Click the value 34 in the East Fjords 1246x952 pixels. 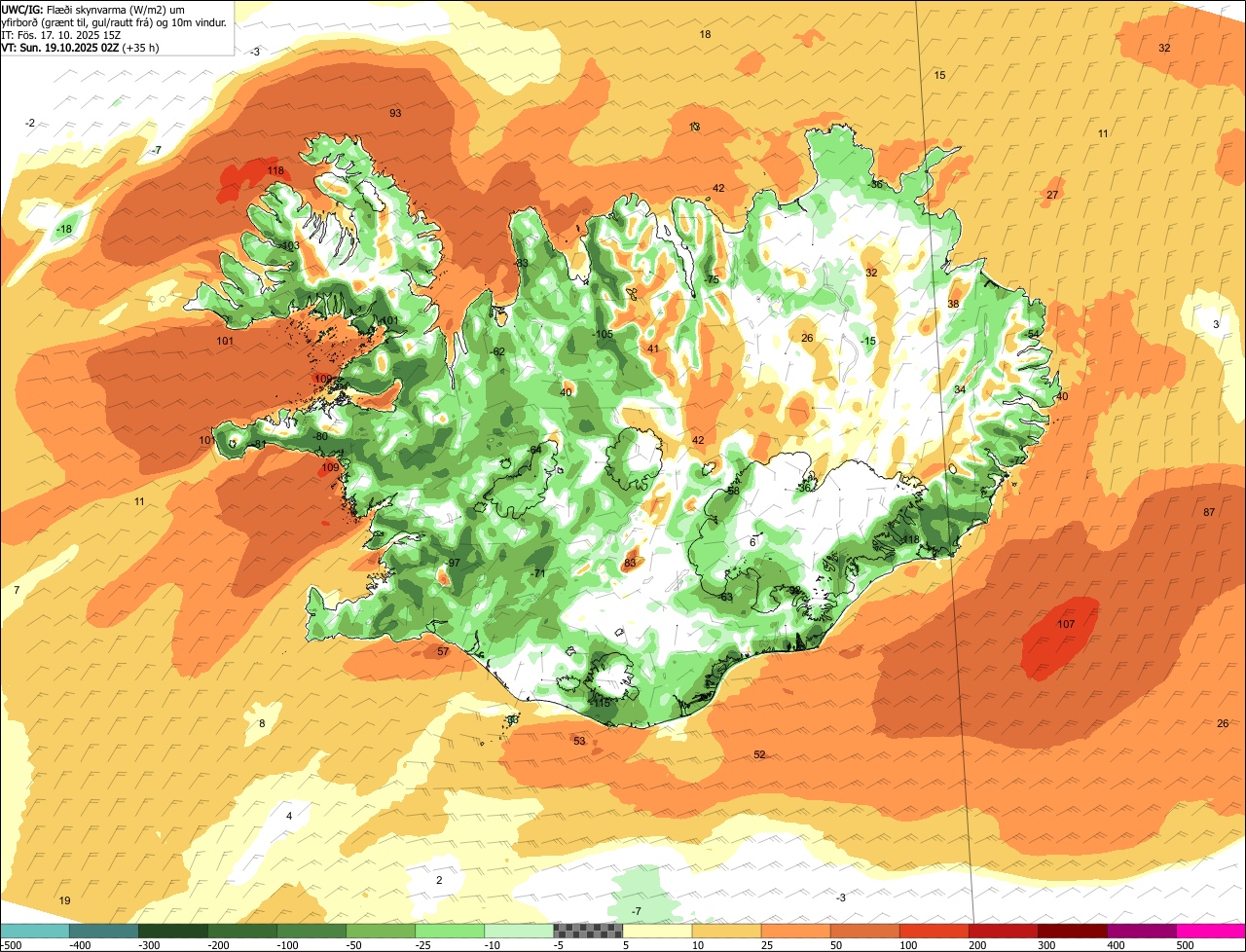tap(960, 389)
